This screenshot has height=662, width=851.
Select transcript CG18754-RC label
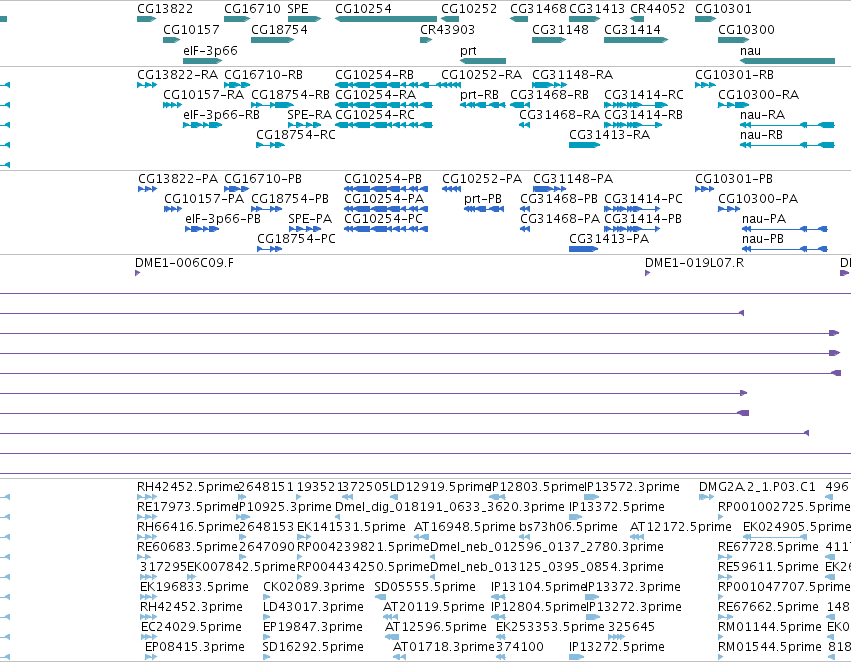click(296, 135)
